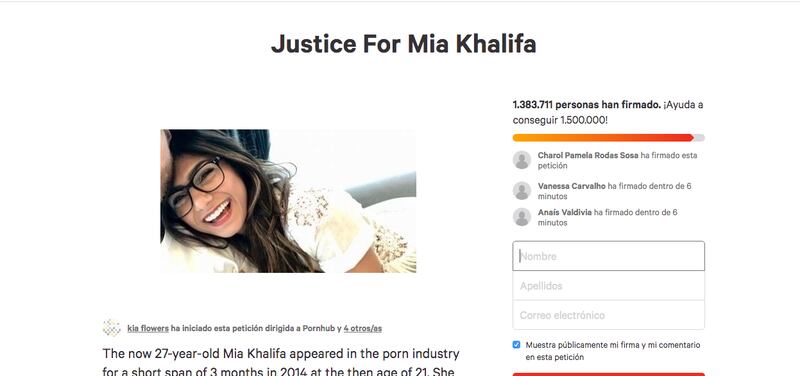Click the Vanessa Carvalho signer name
800x376 pixels.
(571, 186)
